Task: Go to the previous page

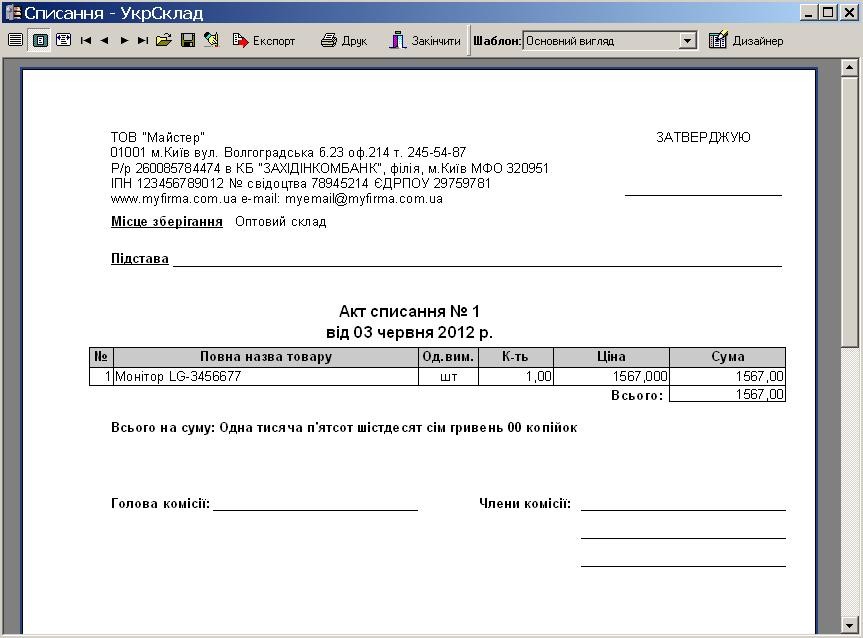Action: tap(105, 40)
